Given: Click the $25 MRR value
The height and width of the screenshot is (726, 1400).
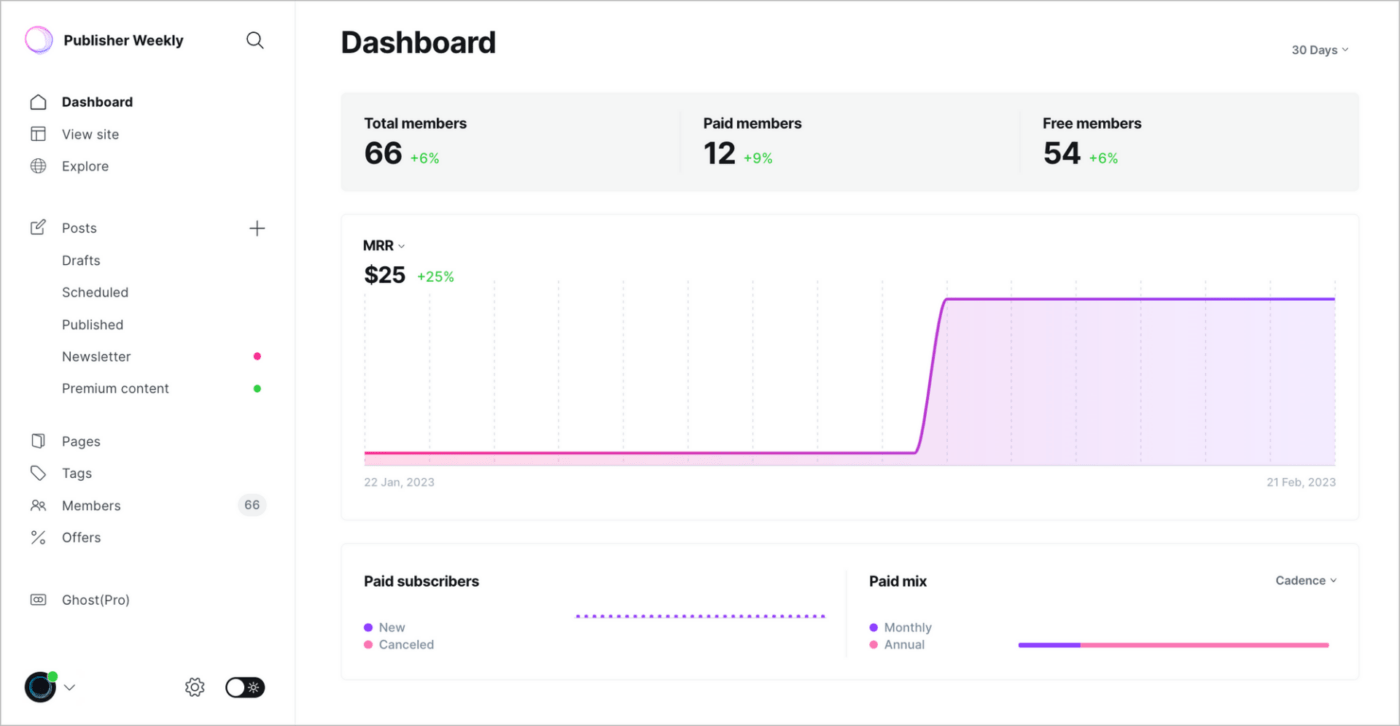Looking at the screenshot, I should (385, 275).
